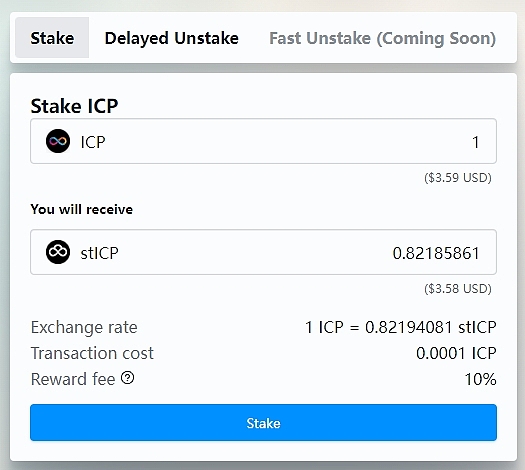Screen dimensions: 525x470
Task: Click the You will receive label
Action: point(82,209)
